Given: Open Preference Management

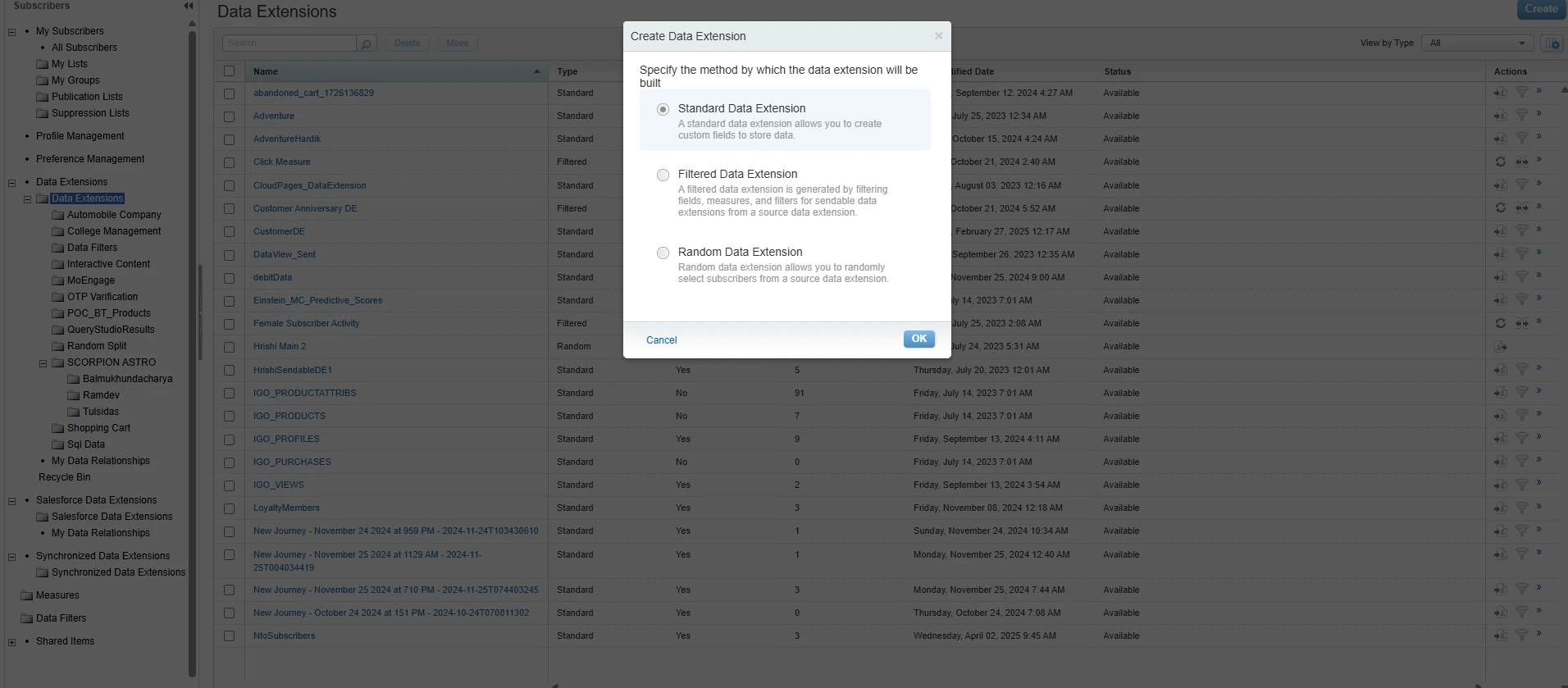Looking at the screenshot, I should tap(90, 159).
